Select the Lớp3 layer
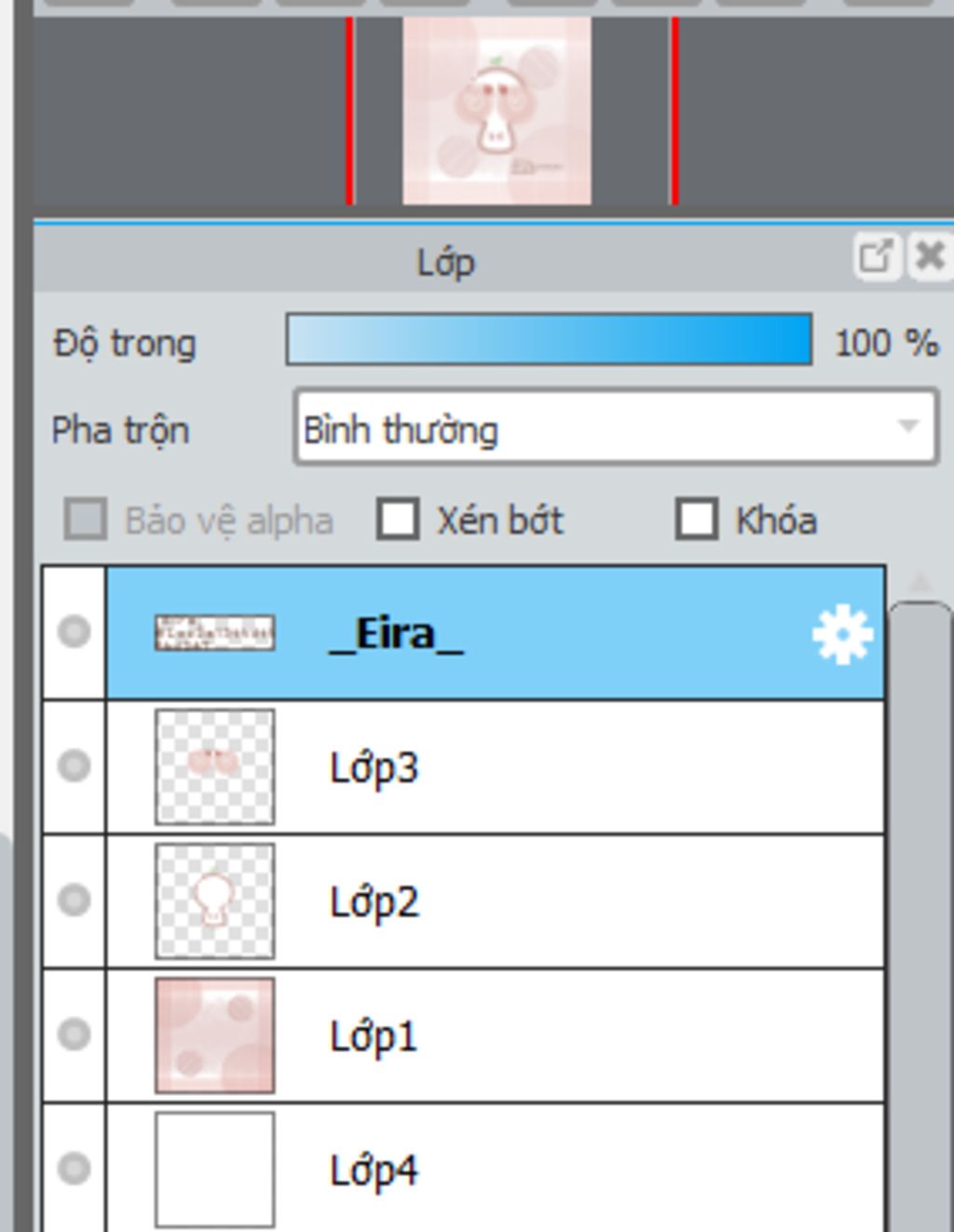 496,767
